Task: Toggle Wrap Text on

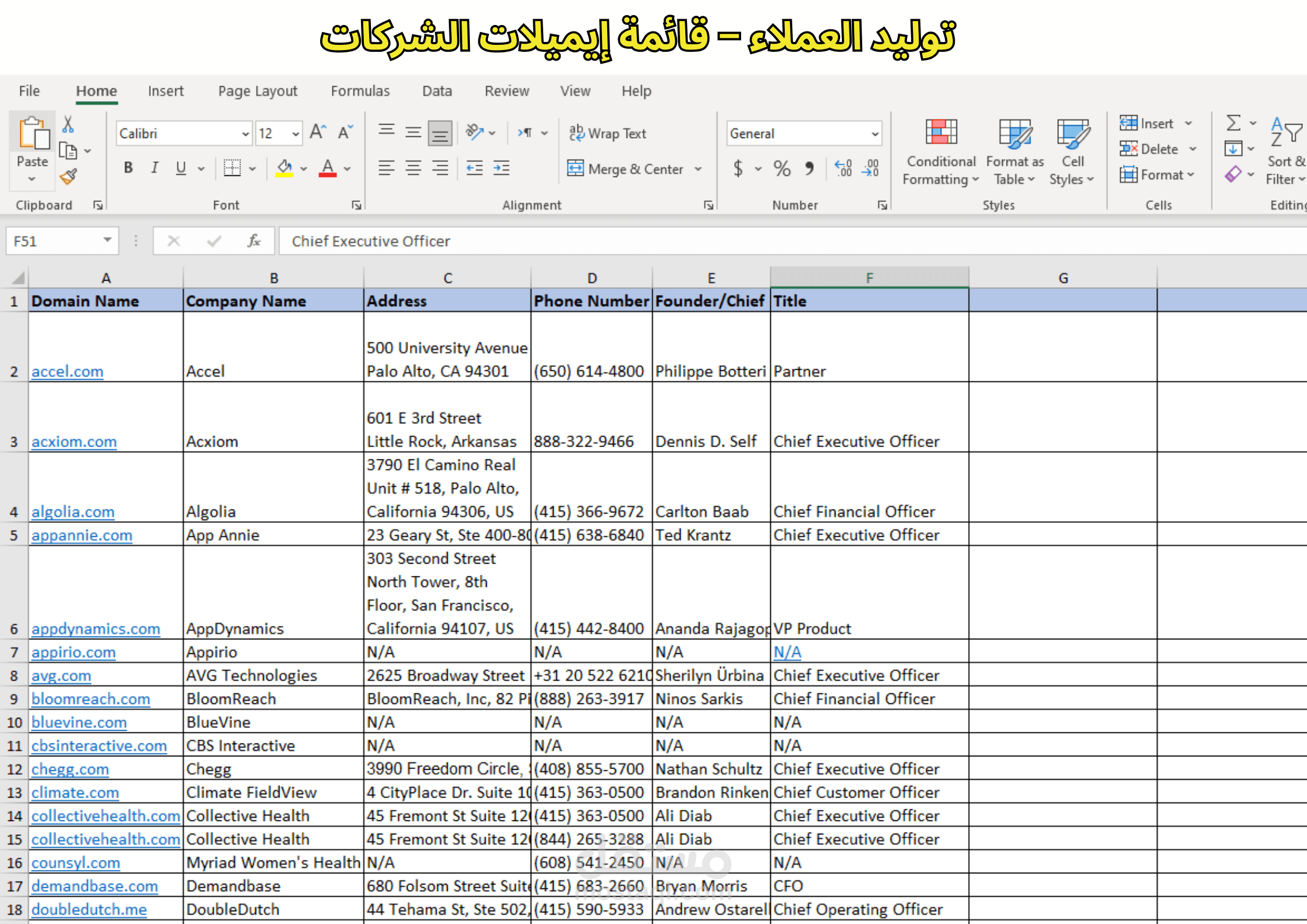Action: tap(608, 133)
